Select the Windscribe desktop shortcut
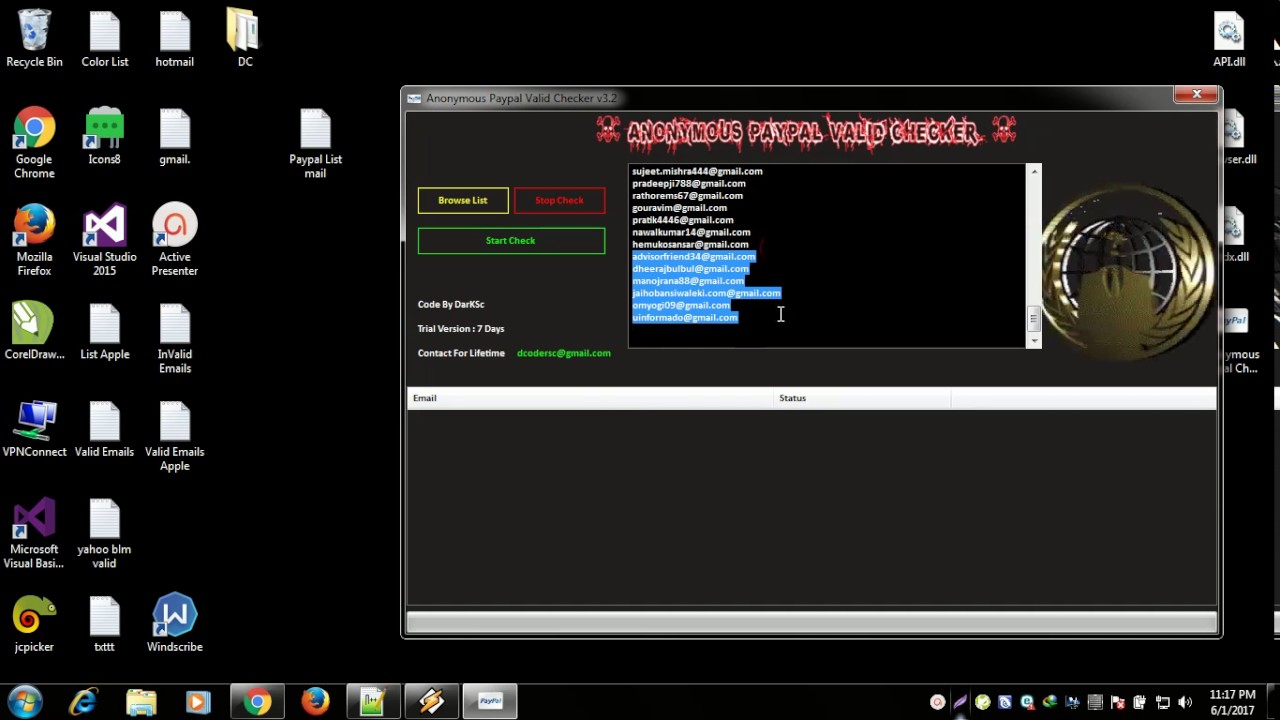1280x720 pixels. pyautogui.click(x=175, y=624)
